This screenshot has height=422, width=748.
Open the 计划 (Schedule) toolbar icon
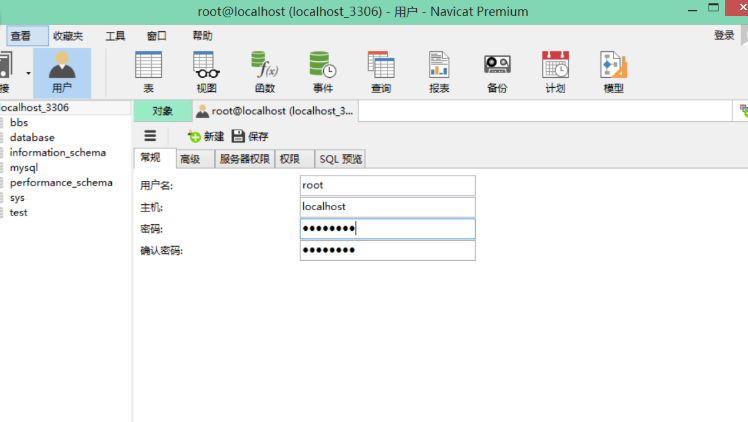[555, 72]
